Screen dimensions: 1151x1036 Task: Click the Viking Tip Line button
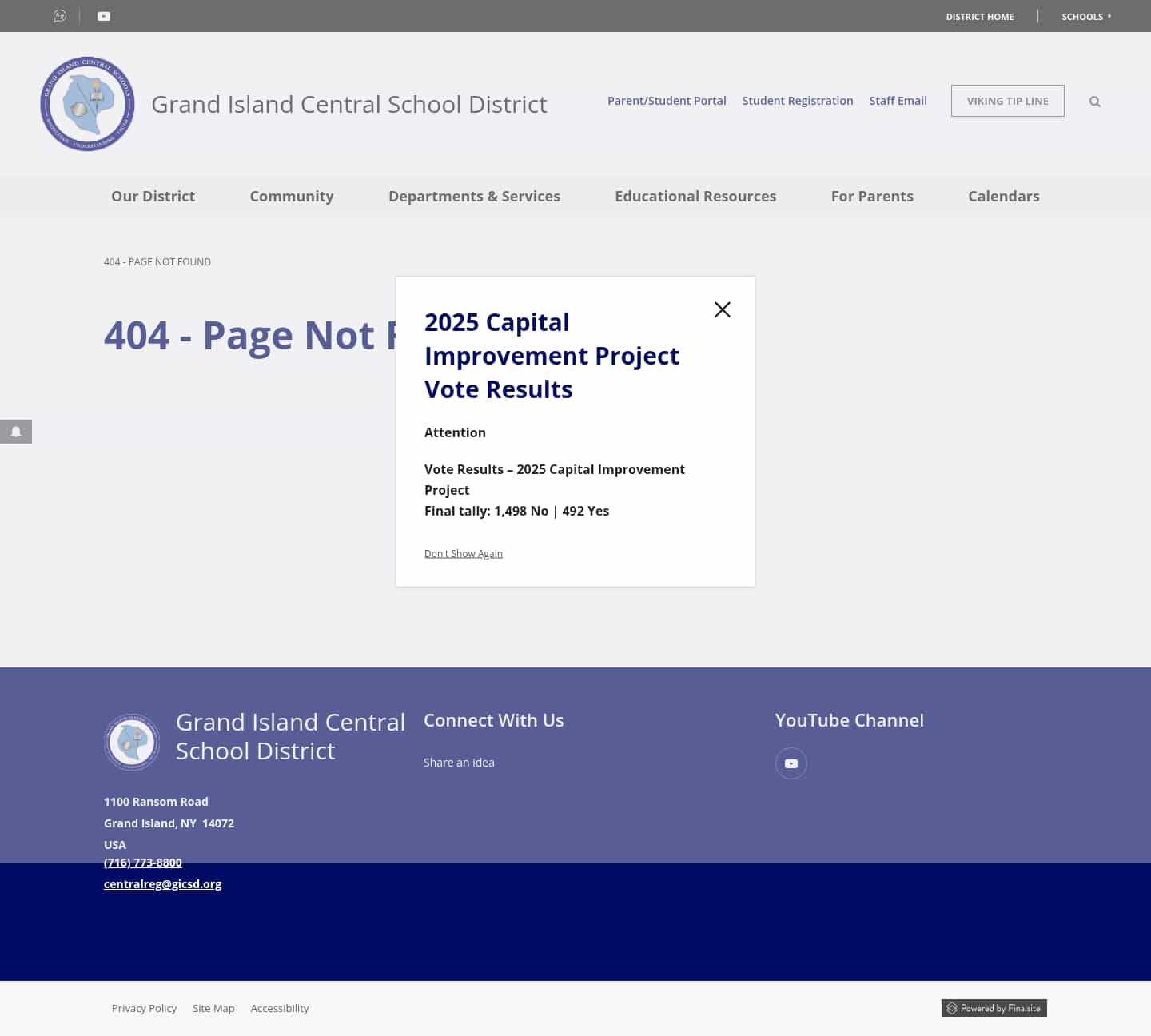pos(1007,101)
